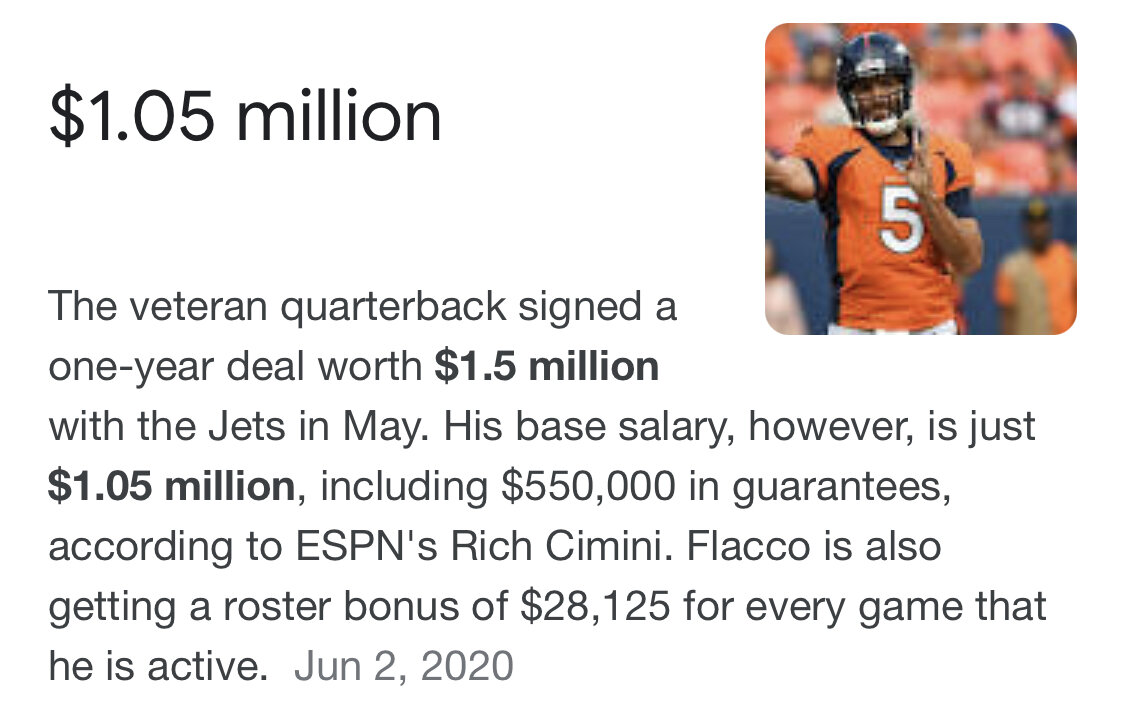
Task: Click the large "$1.05 million" answer heading
Action: (245, 116)
